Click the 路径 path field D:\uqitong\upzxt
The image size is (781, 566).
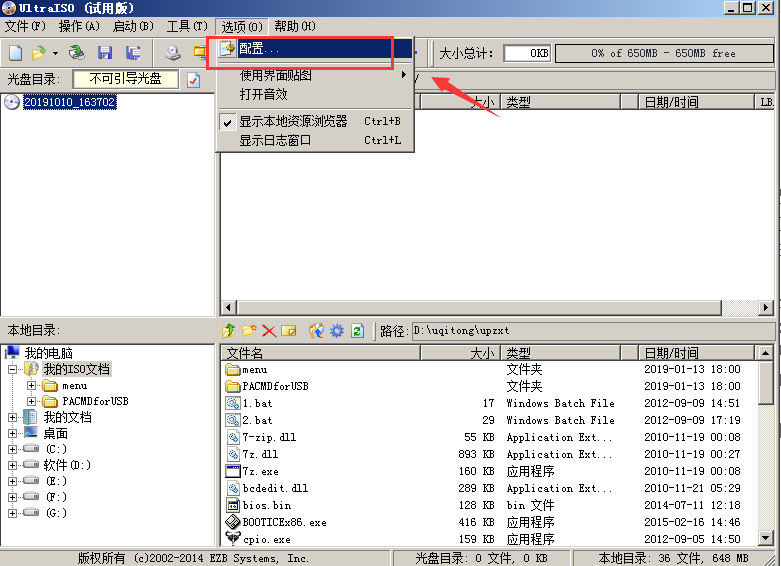click(593, 331)
